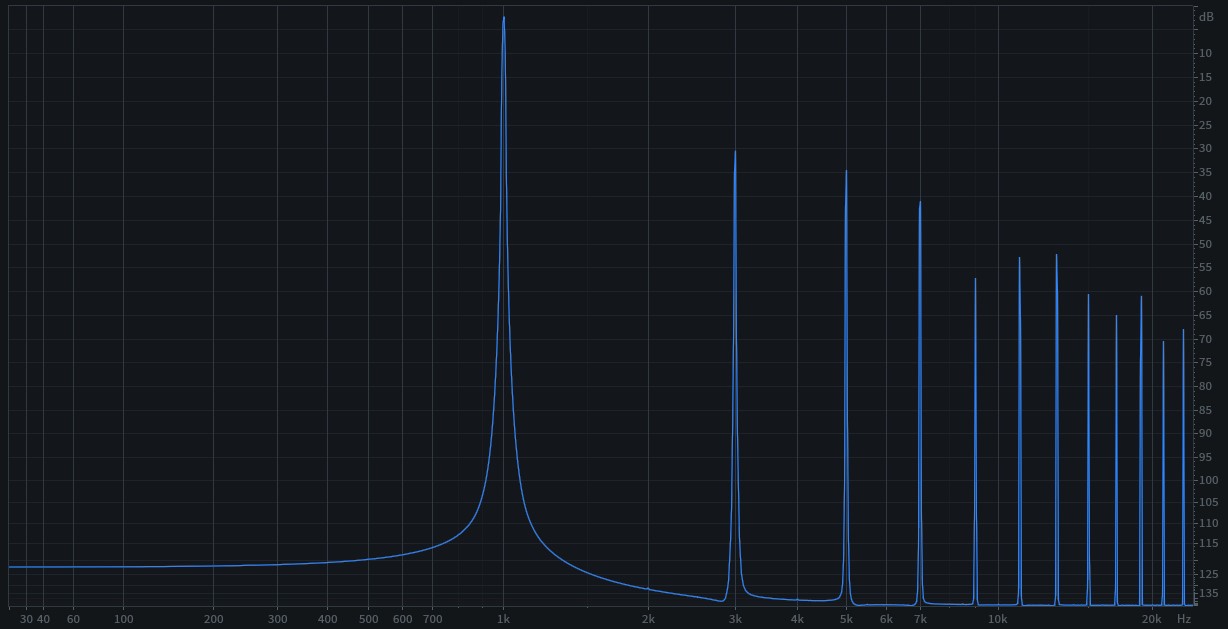The height and width of the screenshot is (629, 1228).
Task: Click the 55 label on the dB scale
Action: click(1206, 269)
